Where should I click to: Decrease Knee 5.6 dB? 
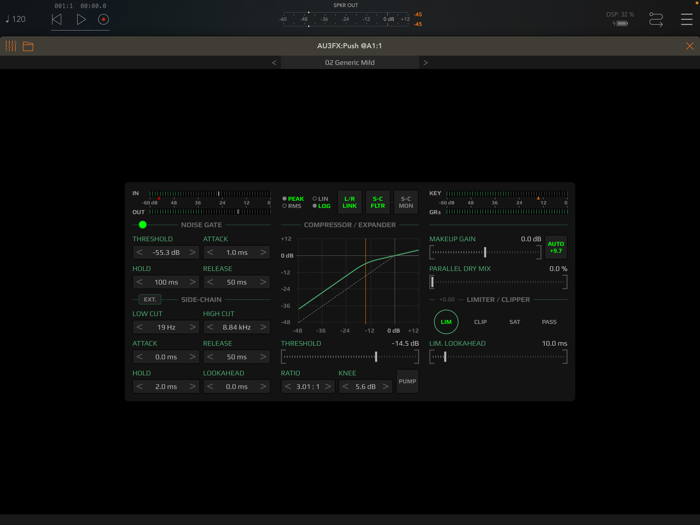tap(346, 387)
